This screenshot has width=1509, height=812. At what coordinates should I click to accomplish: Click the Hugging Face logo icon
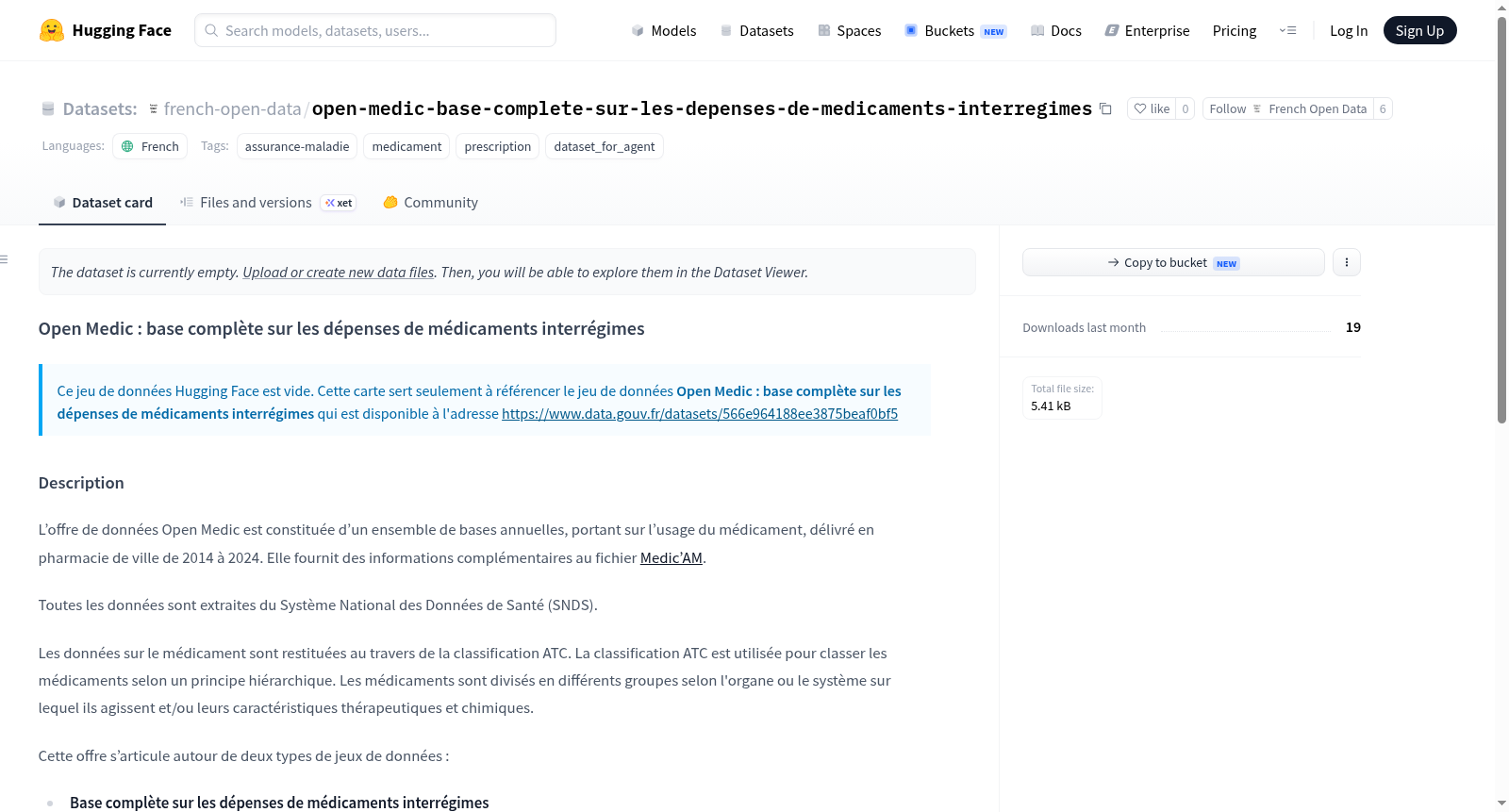tap(52, 30)
